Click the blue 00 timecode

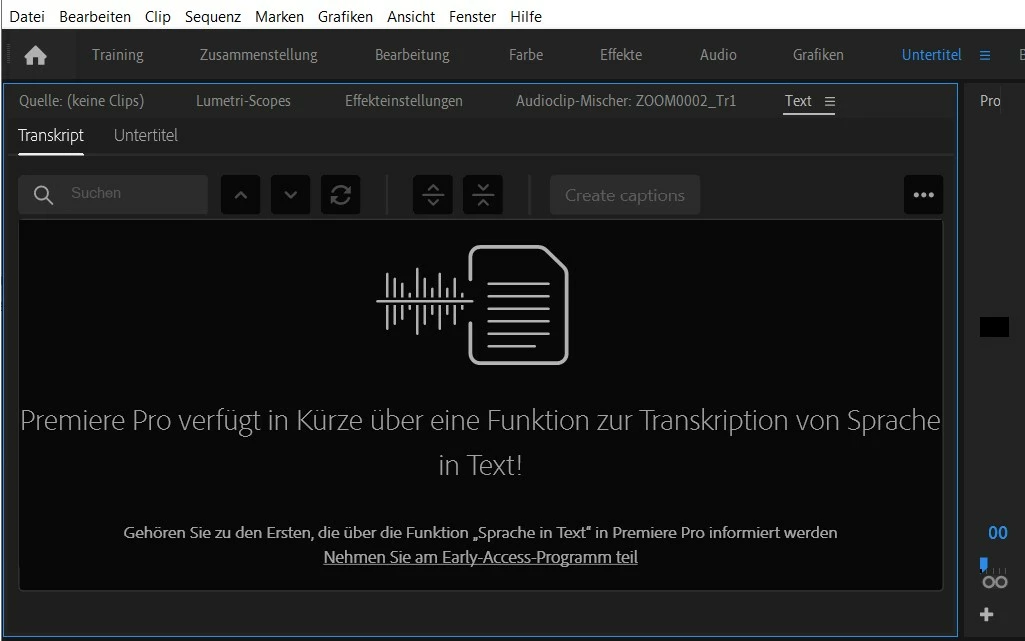(998, 533)
